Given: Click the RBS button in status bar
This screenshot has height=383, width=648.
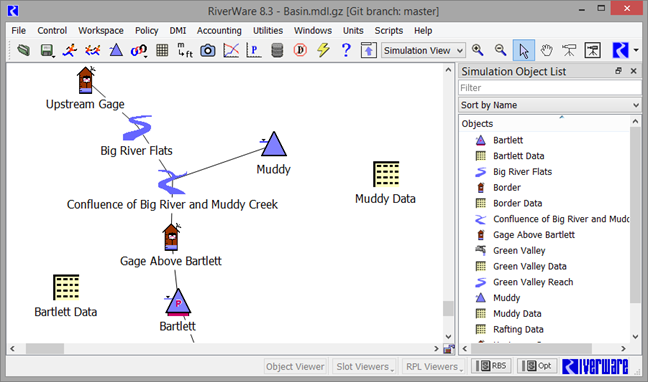Looking at the screenshot, I should click(x=491, y=366).
